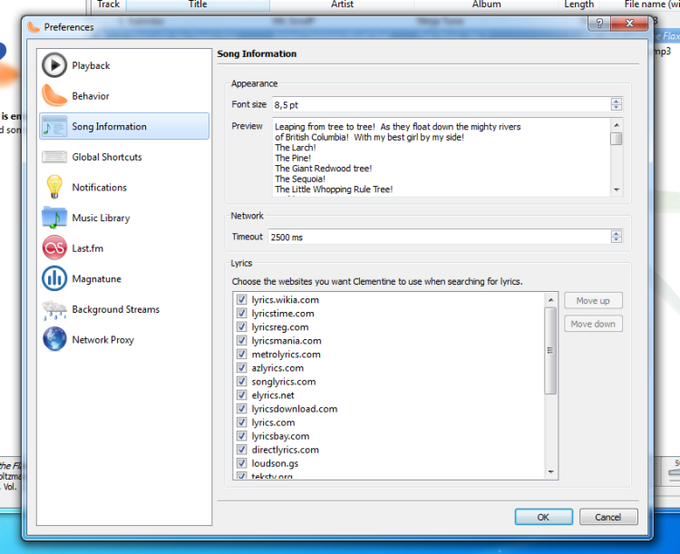680x554 pixels.
Task: Select Magnatune in preferences sidebar
Action: click(x=124, y=279)
